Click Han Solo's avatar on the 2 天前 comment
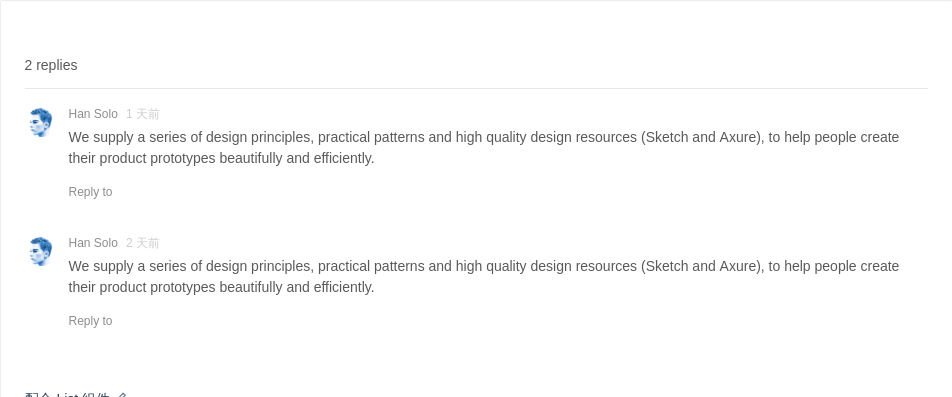 tap(40, 251)
